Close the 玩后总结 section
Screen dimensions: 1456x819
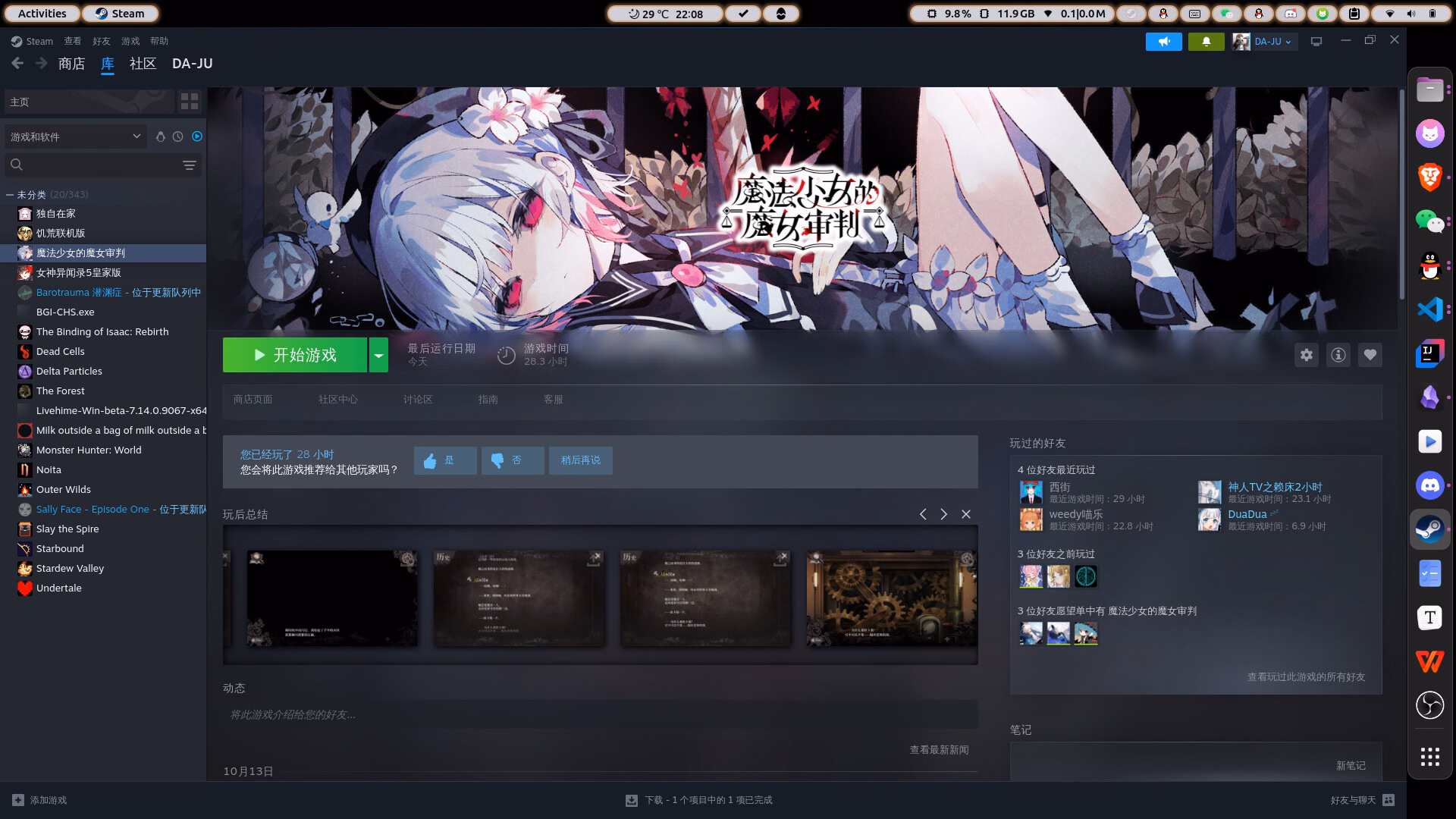pos(966,514)
